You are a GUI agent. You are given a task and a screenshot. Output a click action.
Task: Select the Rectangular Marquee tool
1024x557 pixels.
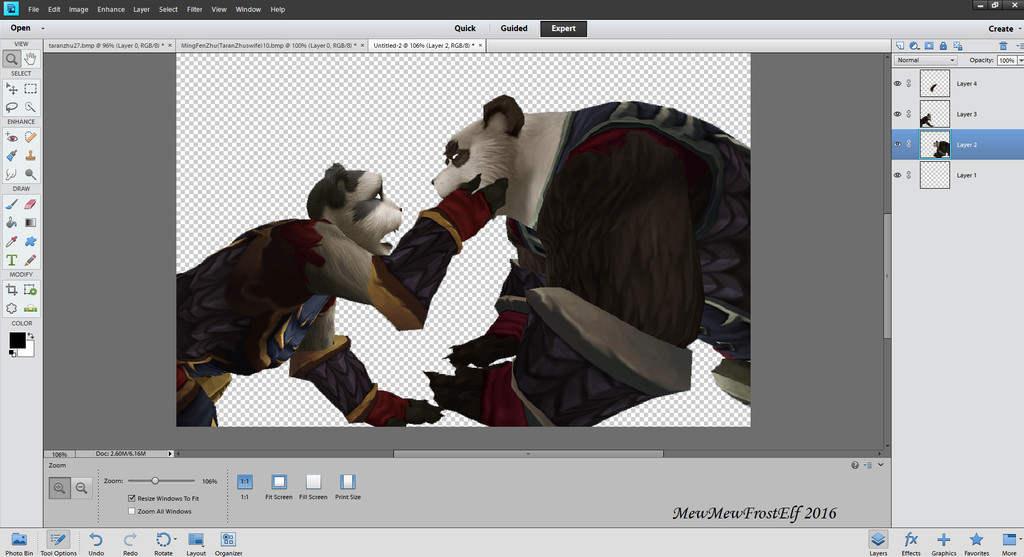tap(31, 89)
